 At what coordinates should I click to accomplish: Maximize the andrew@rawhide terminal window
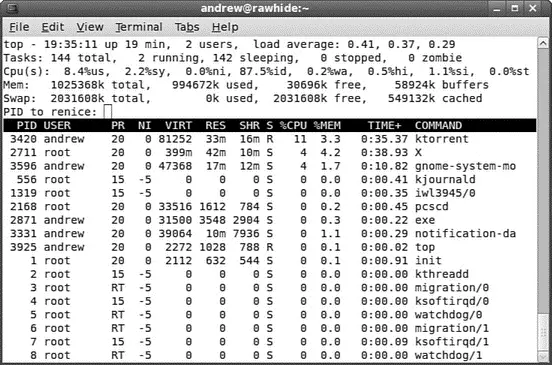click(515, 8)
